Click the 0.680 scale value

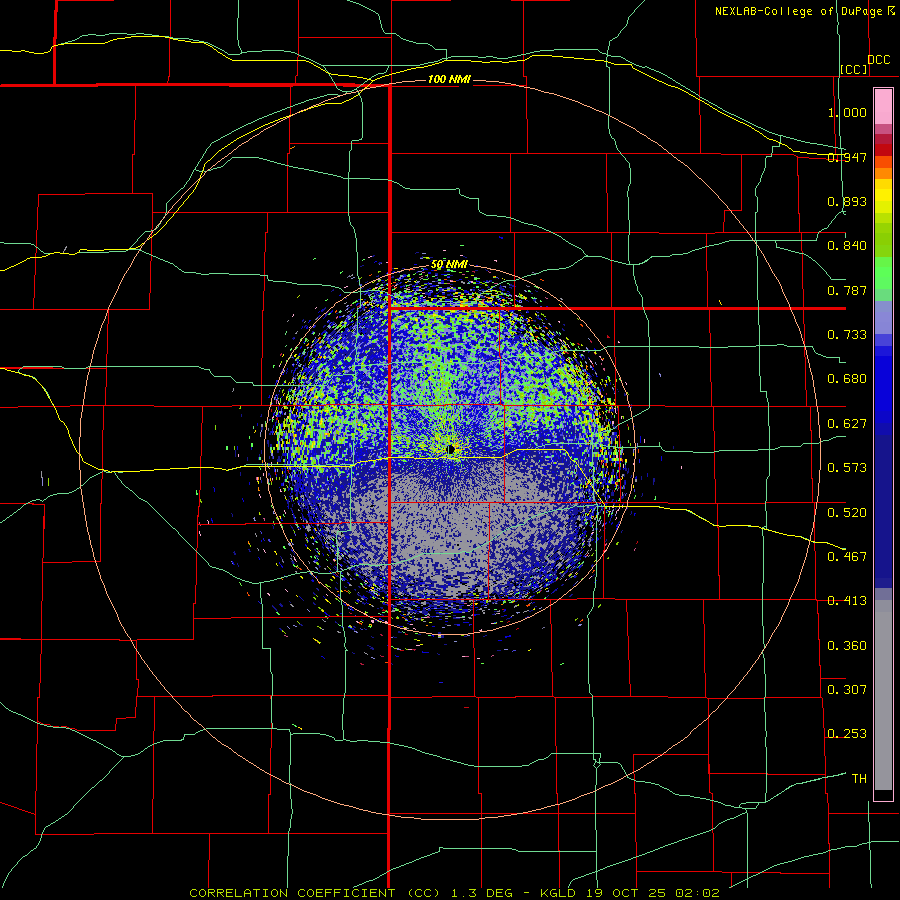pos(847,379)
